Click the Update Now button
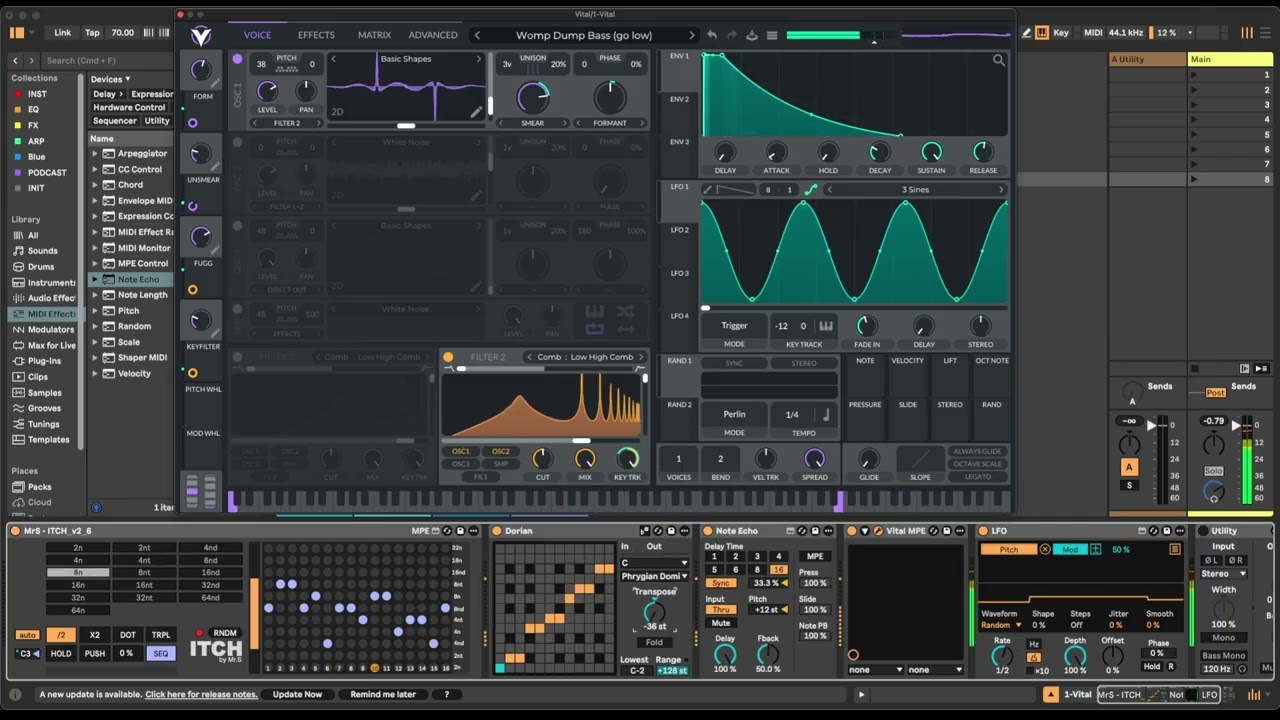The width and height of the screenshot is (1280, 720). click(298, 694)
